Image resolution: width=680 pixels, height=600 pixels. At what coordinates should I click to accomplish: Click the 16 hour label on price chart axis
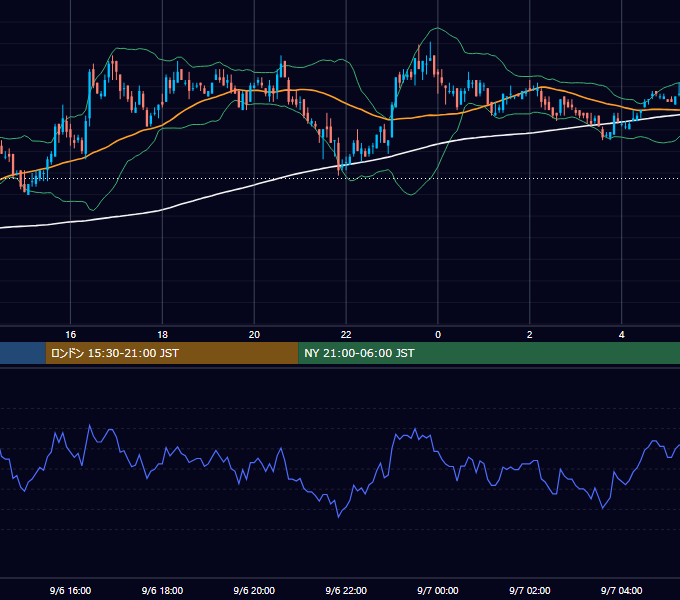[71, 335]
